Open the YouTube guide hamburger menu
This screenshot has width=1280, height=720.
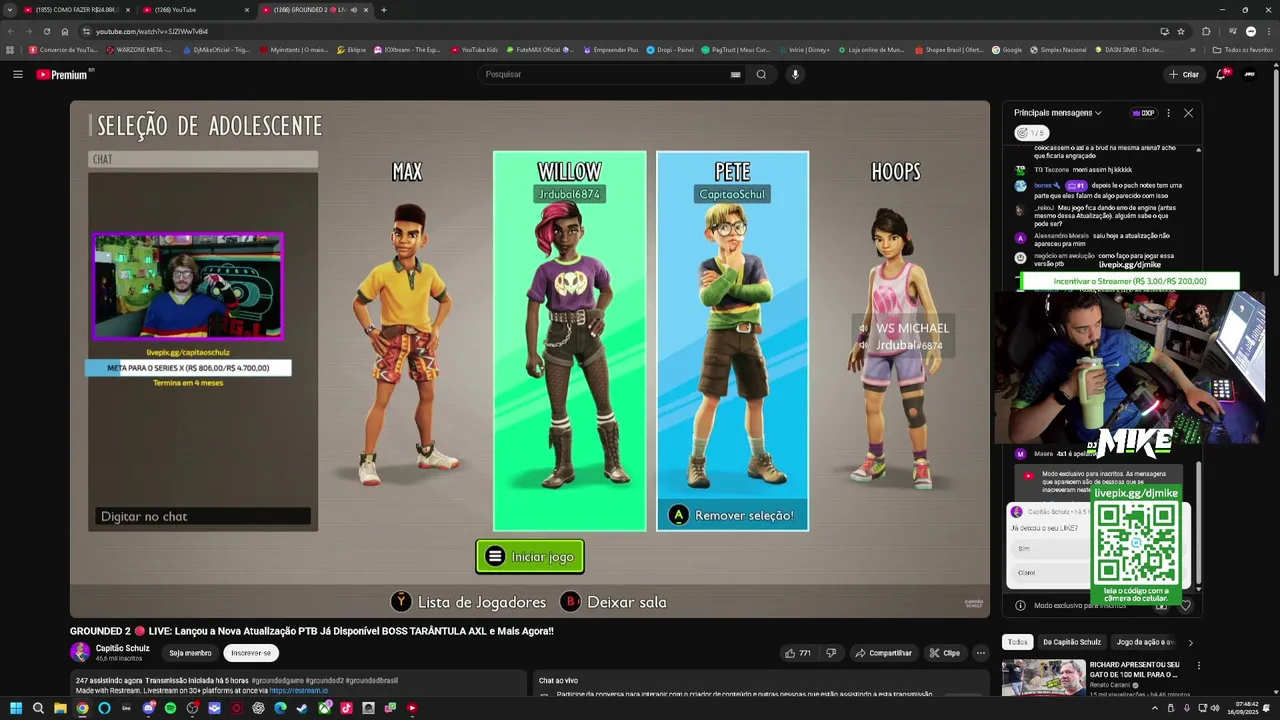17,74
